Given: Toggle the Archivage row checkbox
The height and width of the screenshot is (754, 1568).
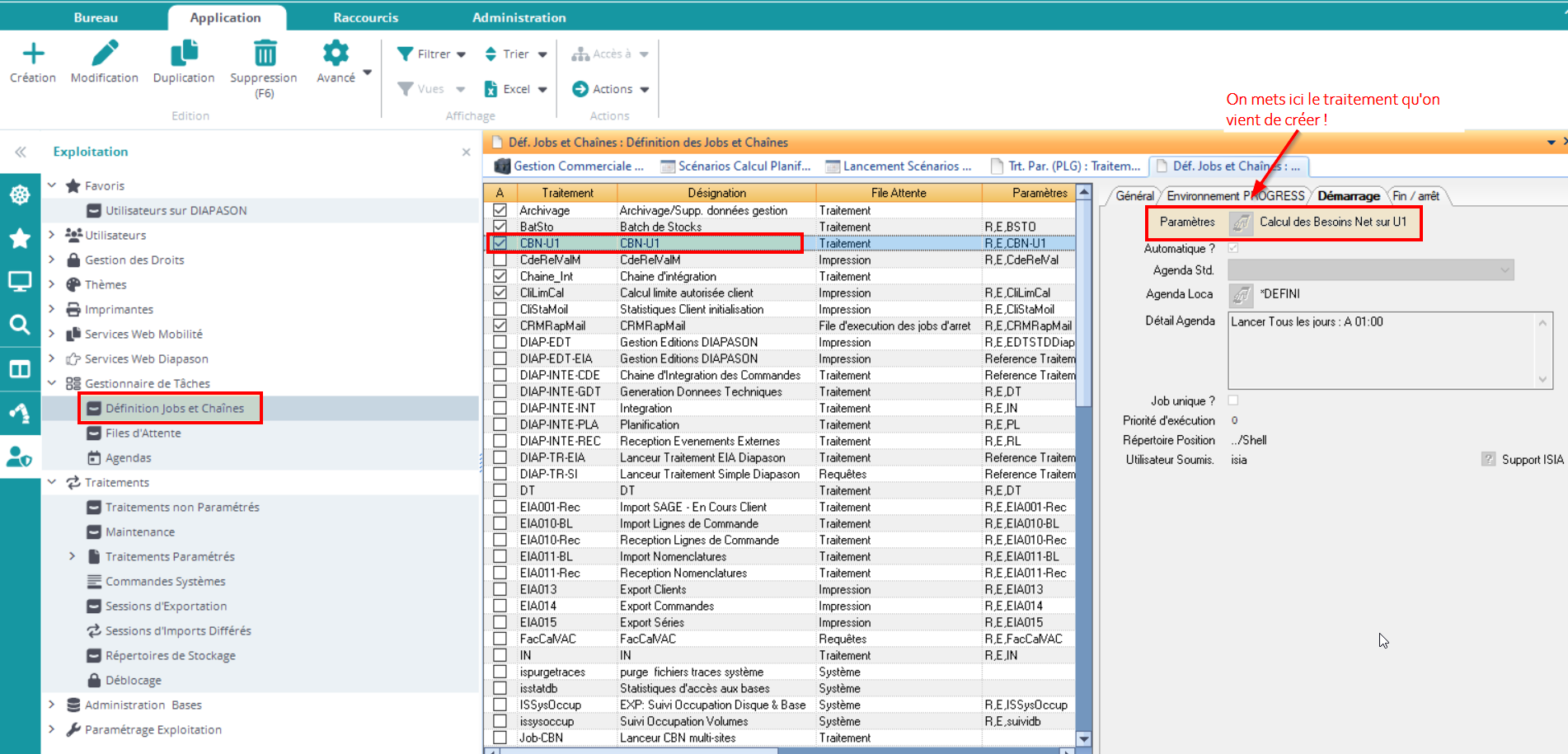Looking at the screenshot, I should (500, 210).
